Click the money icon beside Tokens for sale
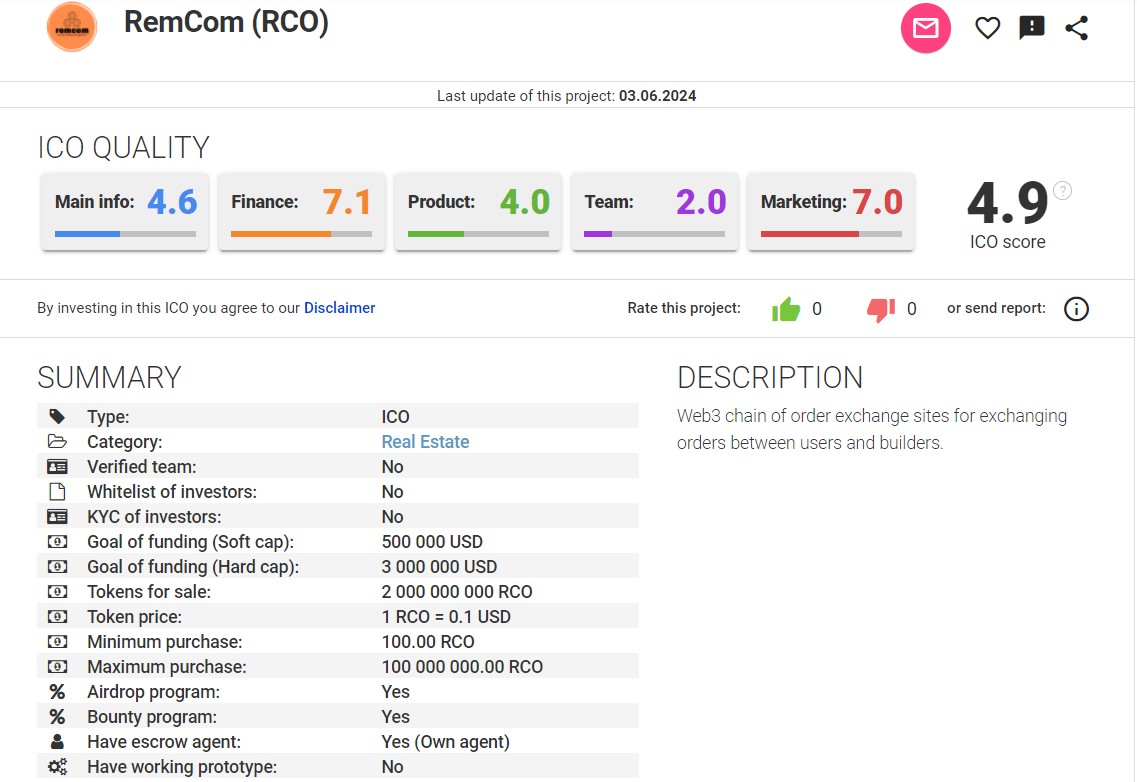The image size is (1137, 782). tap(57, 592)
